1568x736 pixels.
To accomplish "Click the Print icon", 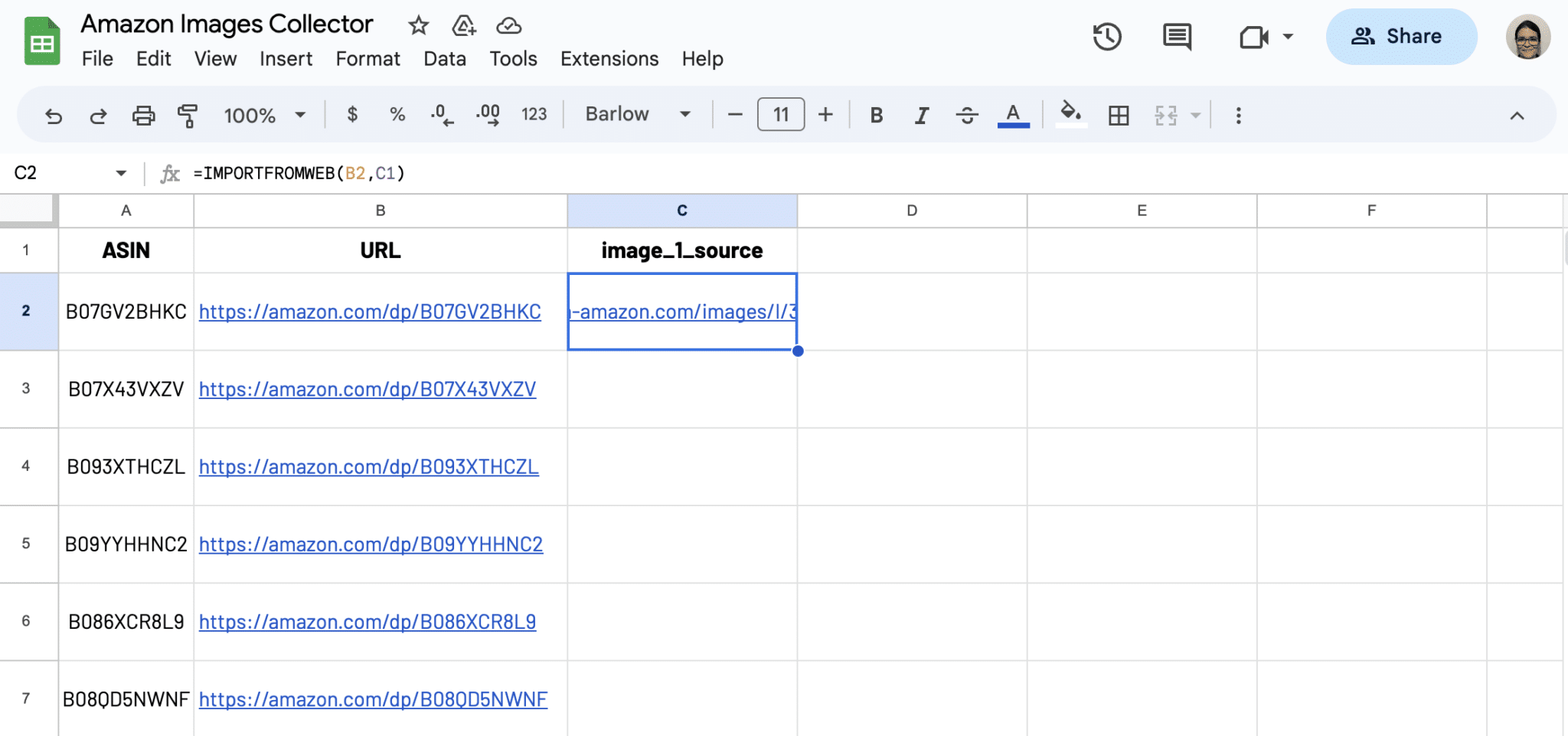I will click(x=144, y=115).
